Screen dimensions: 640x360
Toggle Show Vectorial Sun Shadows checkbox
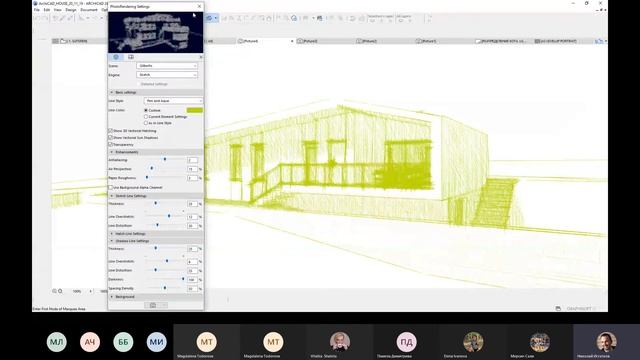tap(111, 138)
